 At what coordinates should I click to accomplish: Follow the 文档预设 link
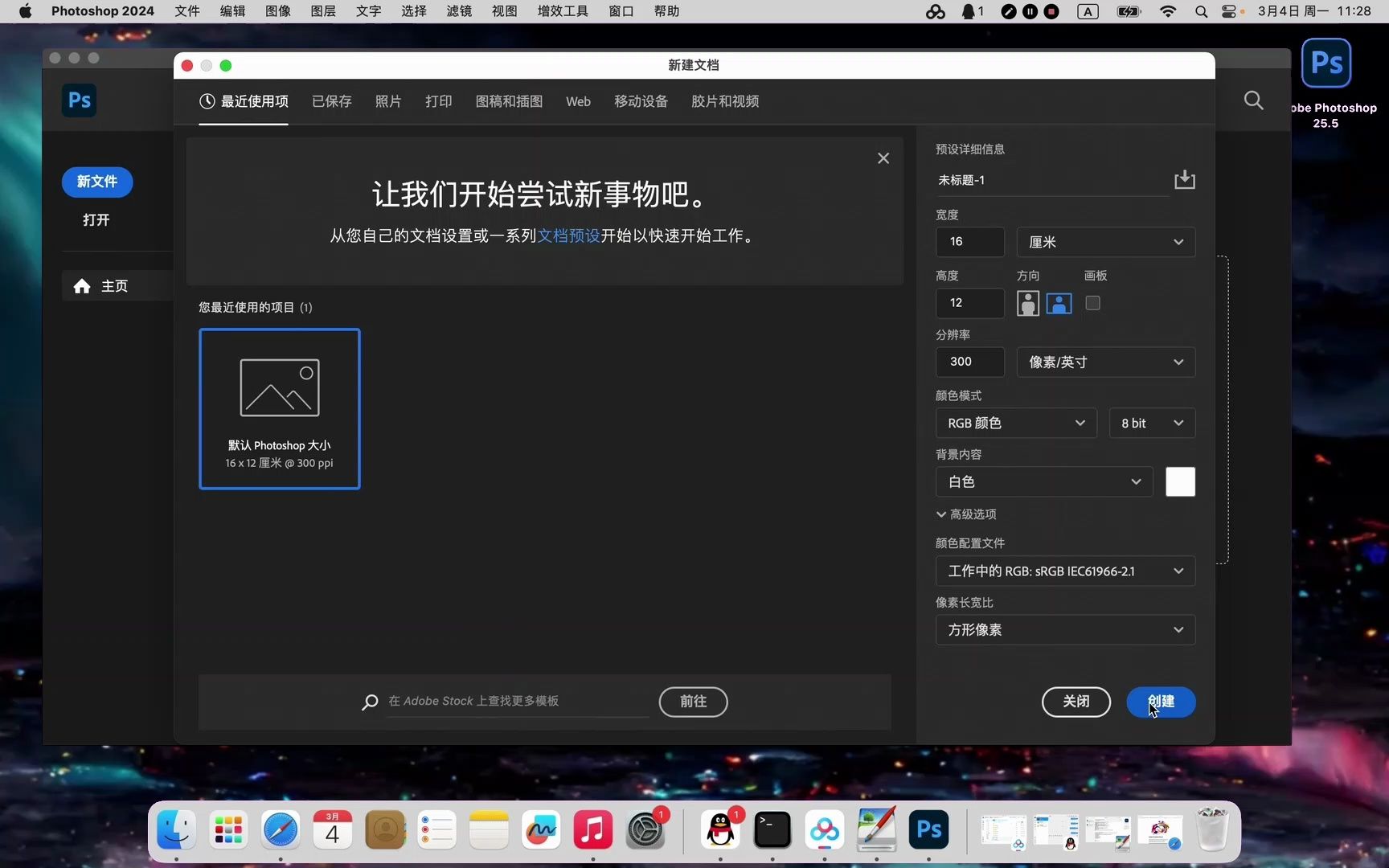point(568,235)
